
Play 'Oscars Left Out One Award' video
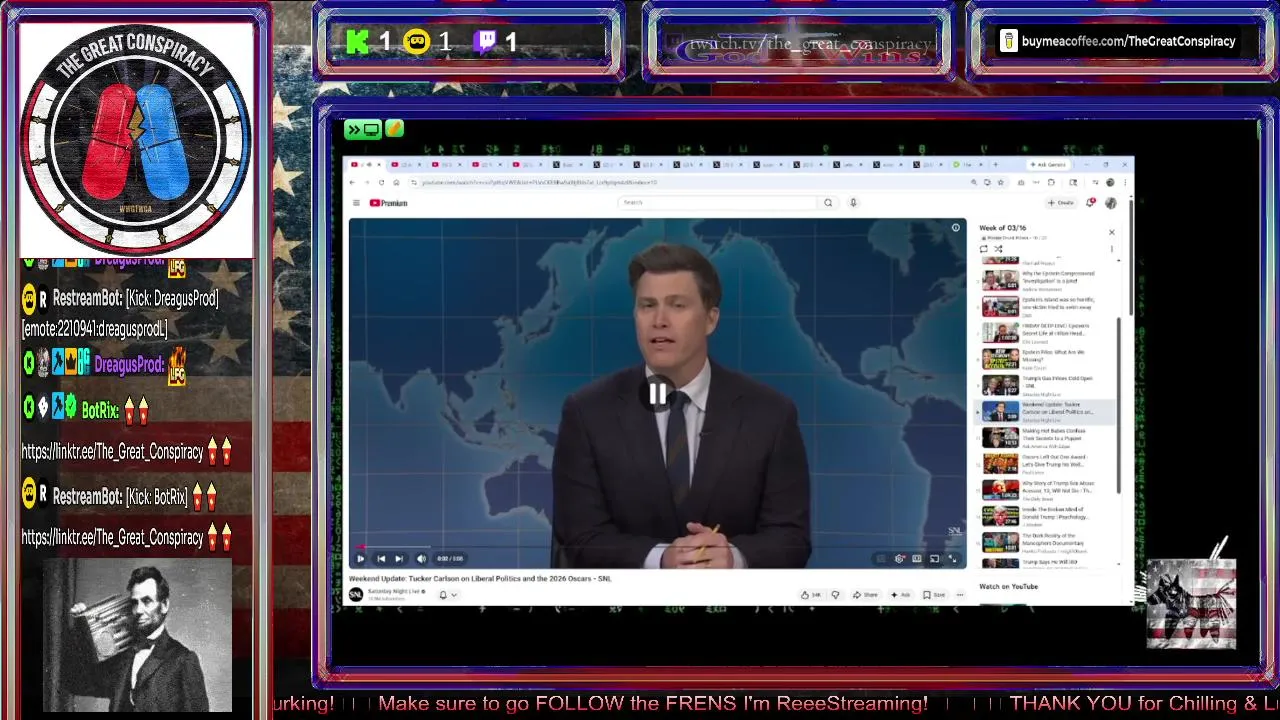pyautogui.click(x=1046, y=464)
